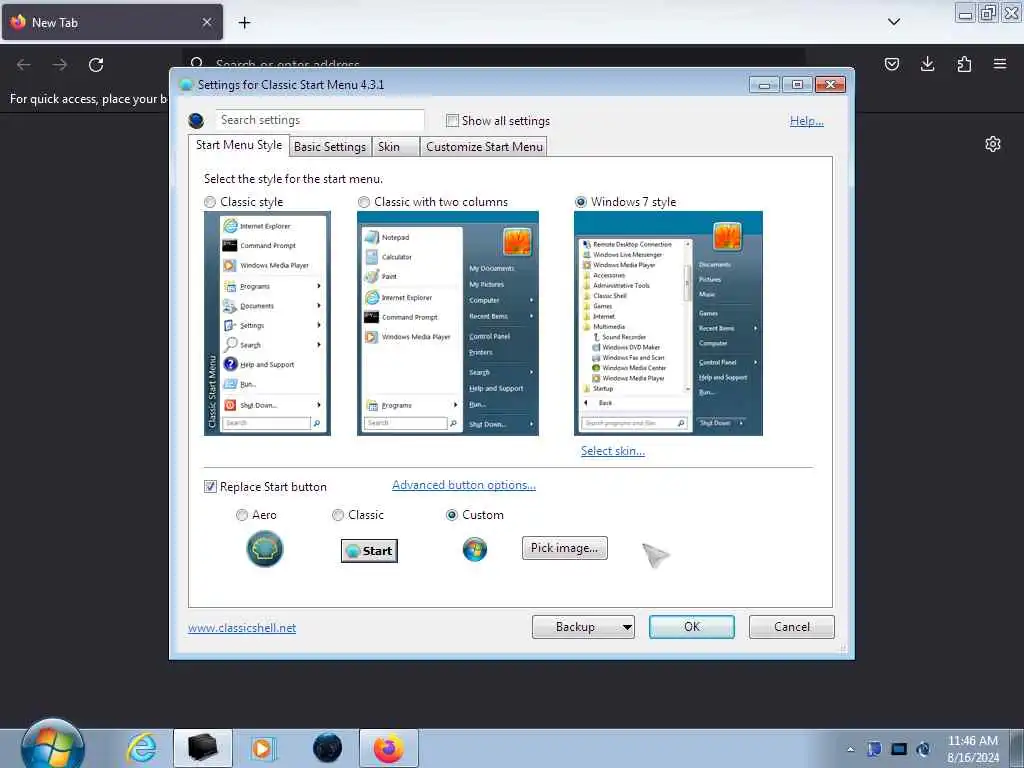Click the Classic style menu preview image
This screenshot has height=768, width=1024.
267,323
